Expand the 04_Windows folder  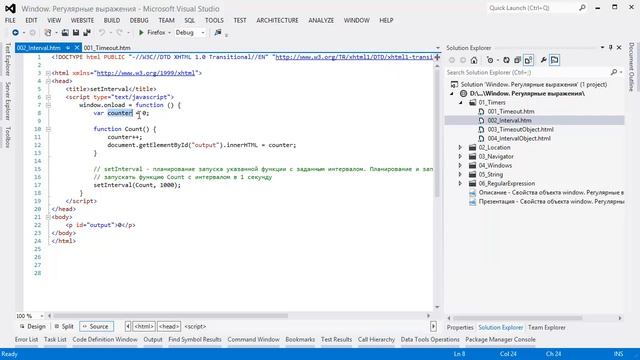click(460, 165)
